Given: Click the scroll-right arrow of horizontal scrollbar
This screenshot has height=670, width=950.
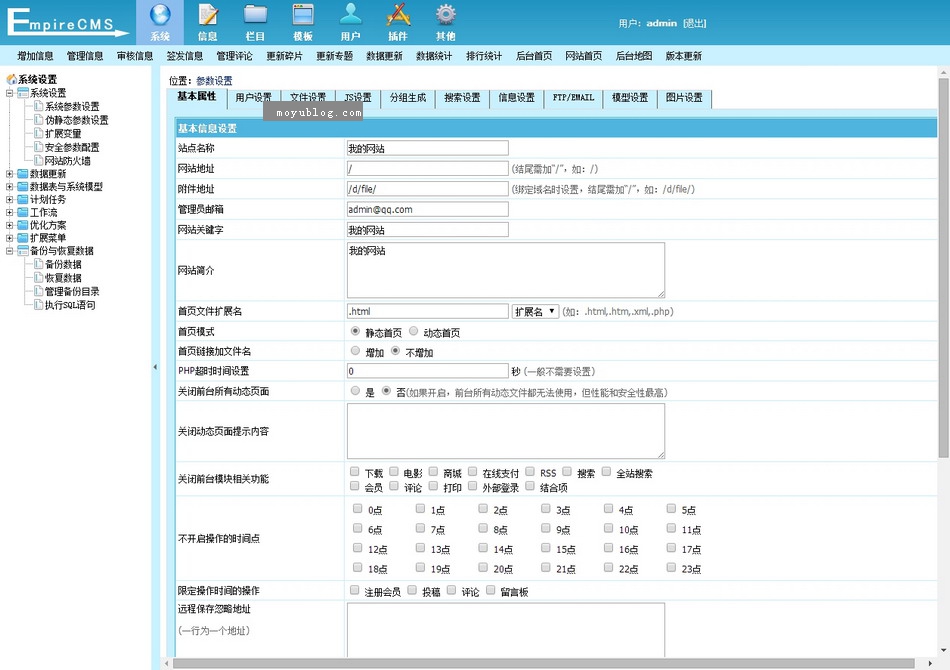Looking at the screenshot, I should (x=931, y=663).
